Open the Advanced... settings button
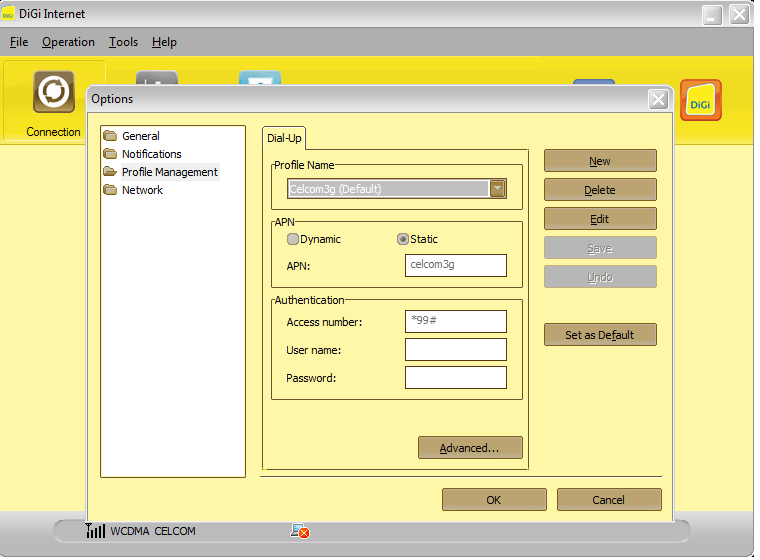This screenshot has height=560, width=760. click(x=470, y=448)
